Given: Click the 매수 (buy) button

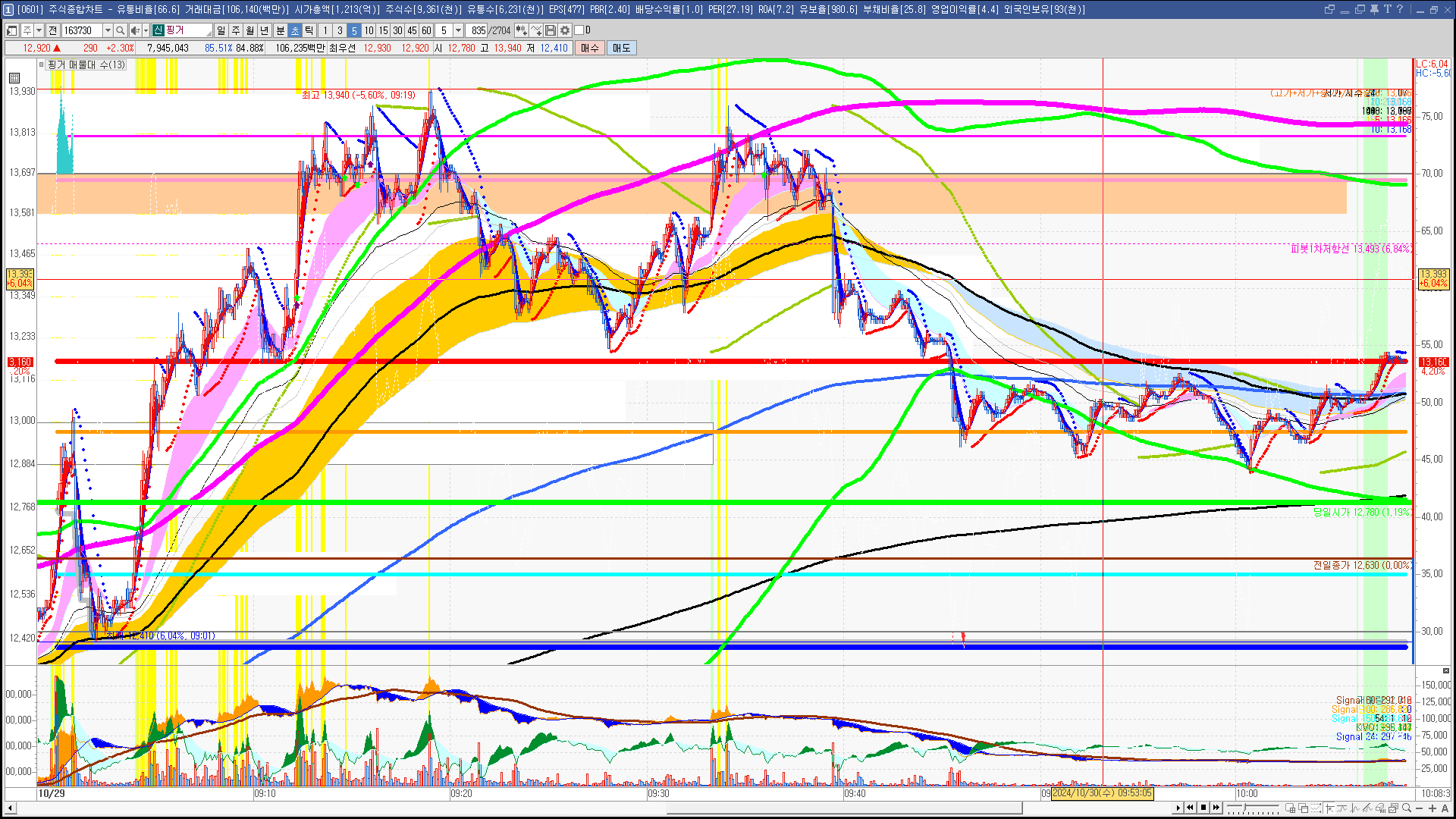Looking at the screenshot, I should point(589,48).
